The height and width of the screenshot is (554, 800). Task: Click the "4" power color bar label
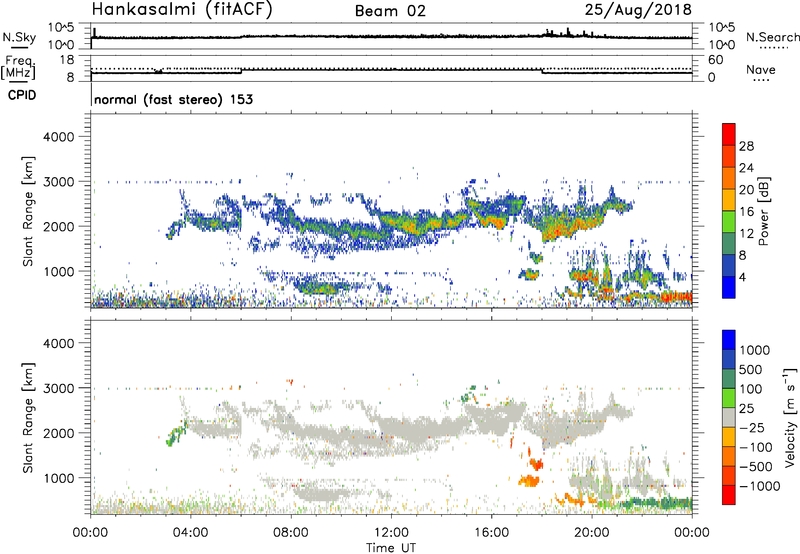pyautogui.click(x=743, y=277)
